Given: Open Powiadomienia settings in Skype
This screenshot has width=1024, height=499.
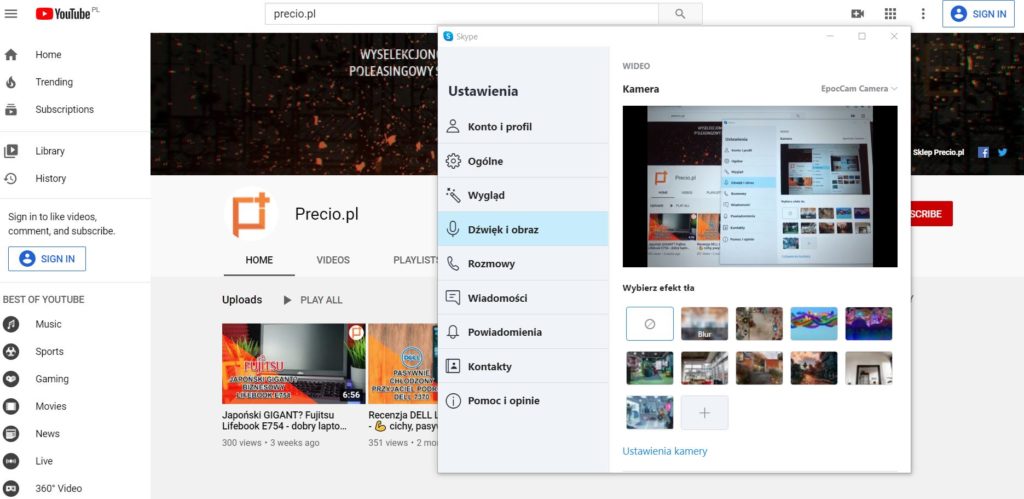Looking at the screenshot, I should click(x=523, y=332).
